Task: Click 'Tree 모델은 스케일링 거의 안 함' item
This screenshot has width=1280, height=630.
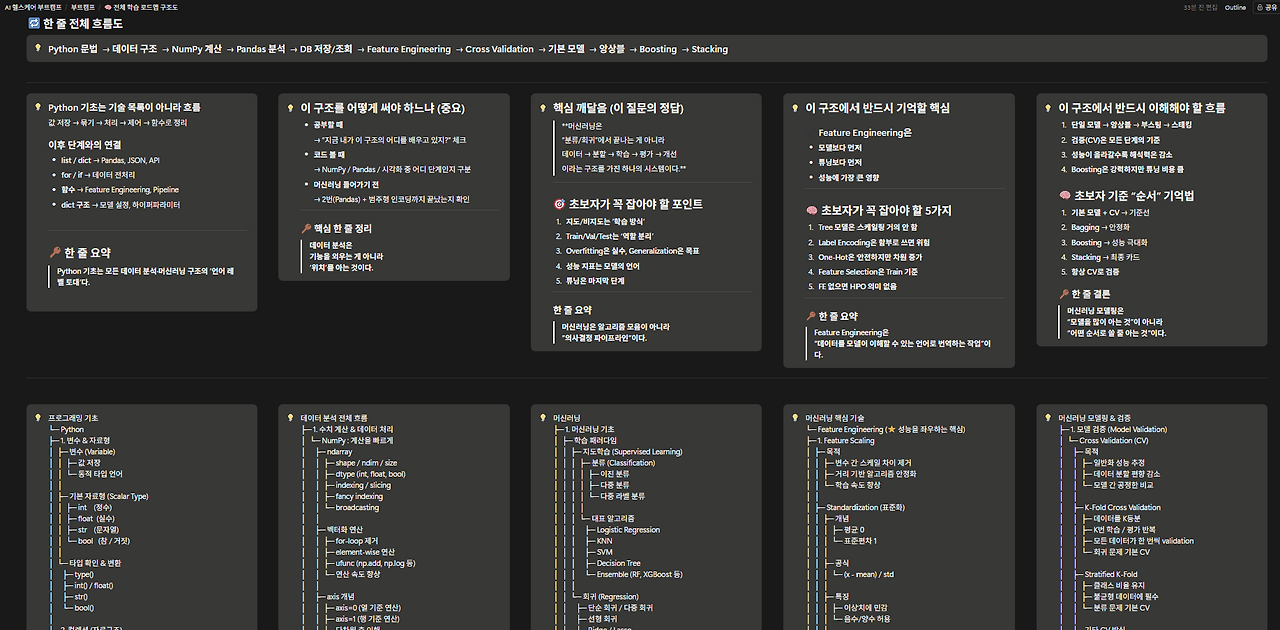Action: coord(867,227)
